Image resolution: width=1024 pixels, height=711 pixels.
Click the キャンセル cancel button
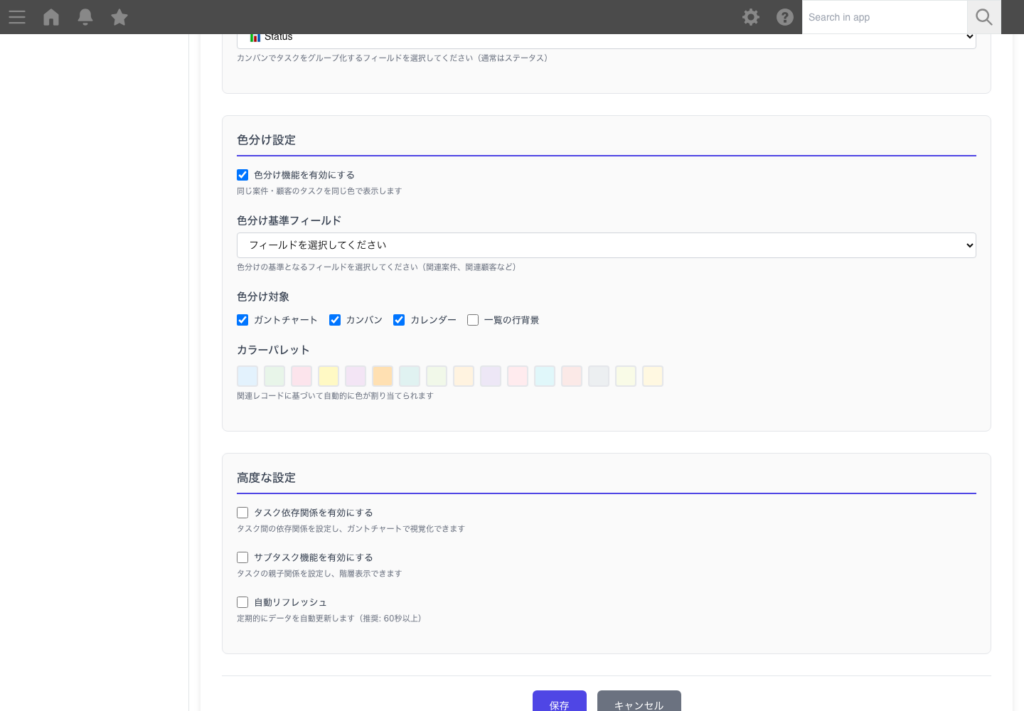pos(639,703)
